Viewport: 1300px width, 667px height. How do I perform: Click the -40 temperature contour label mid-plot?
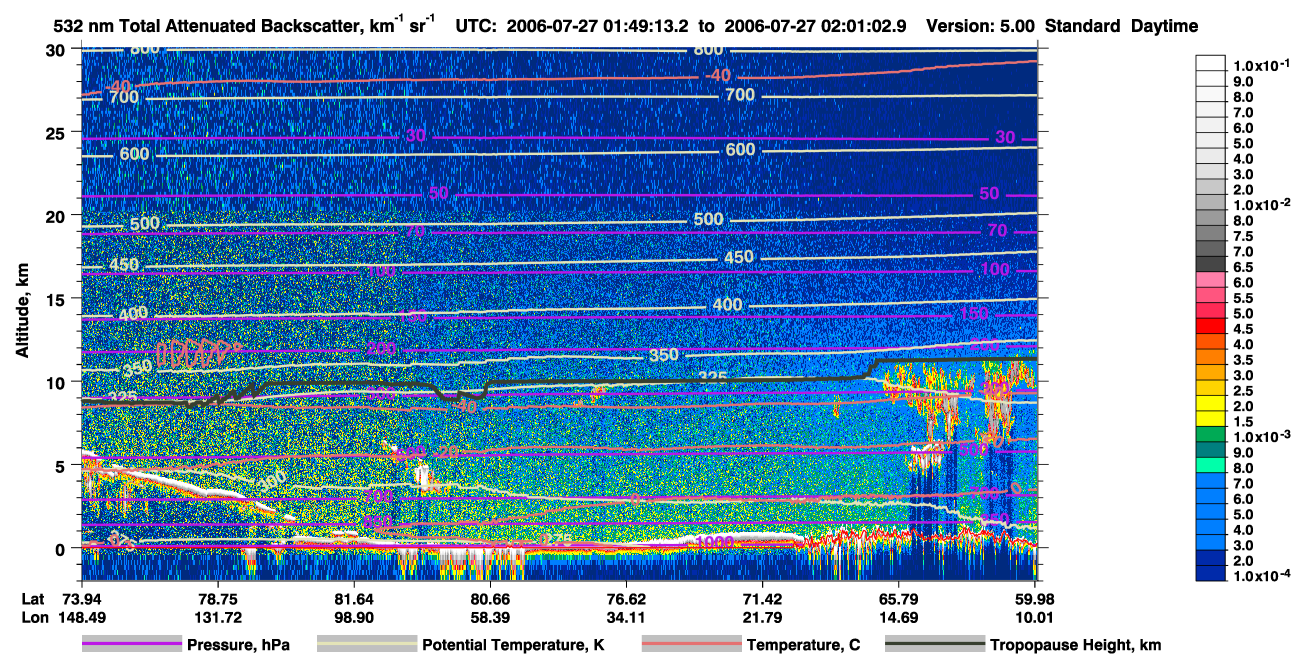717,76
